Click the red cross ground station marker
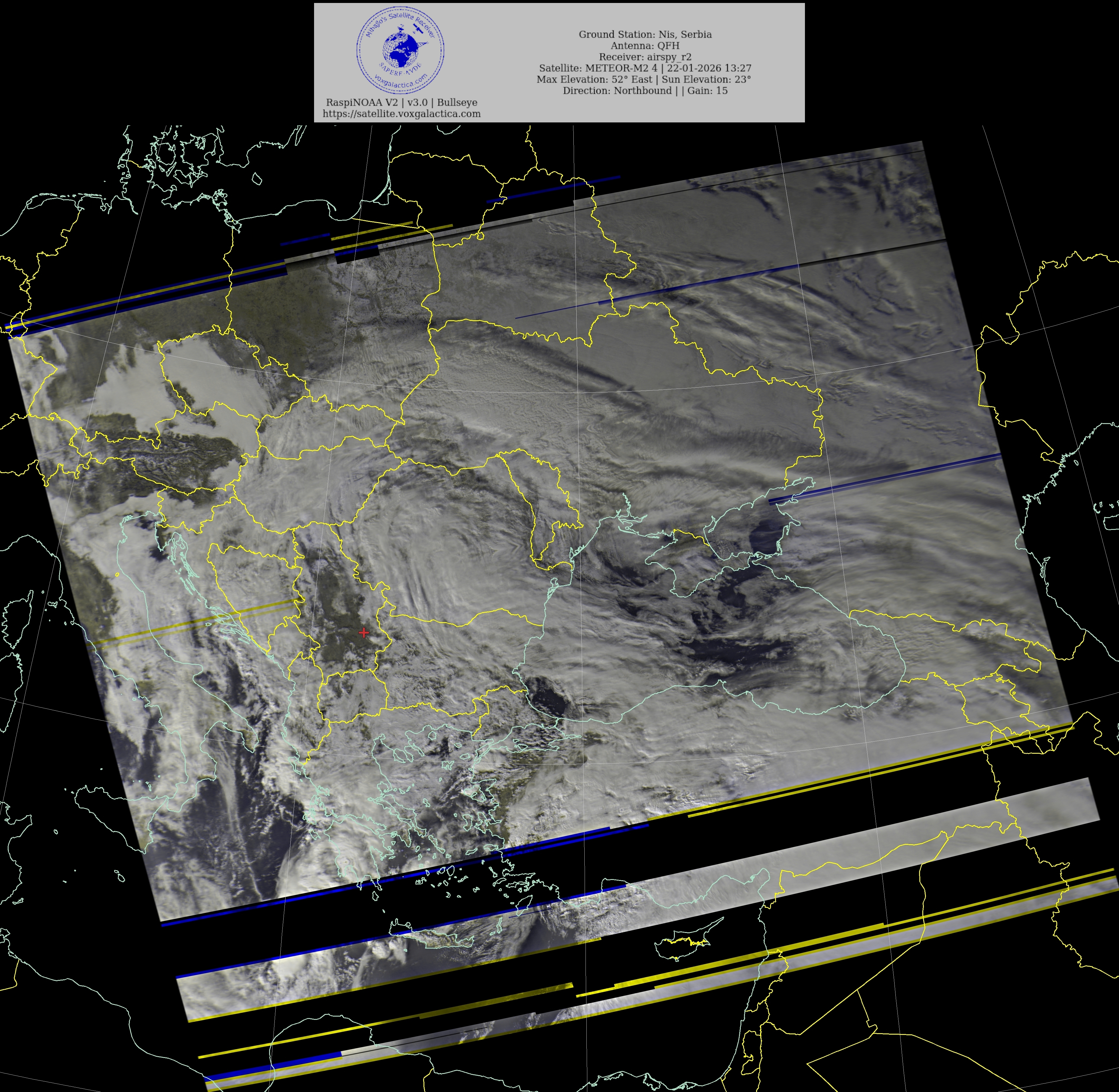Image resolution: width=1119 pixels, height=1092 pixels. (364, 632)
